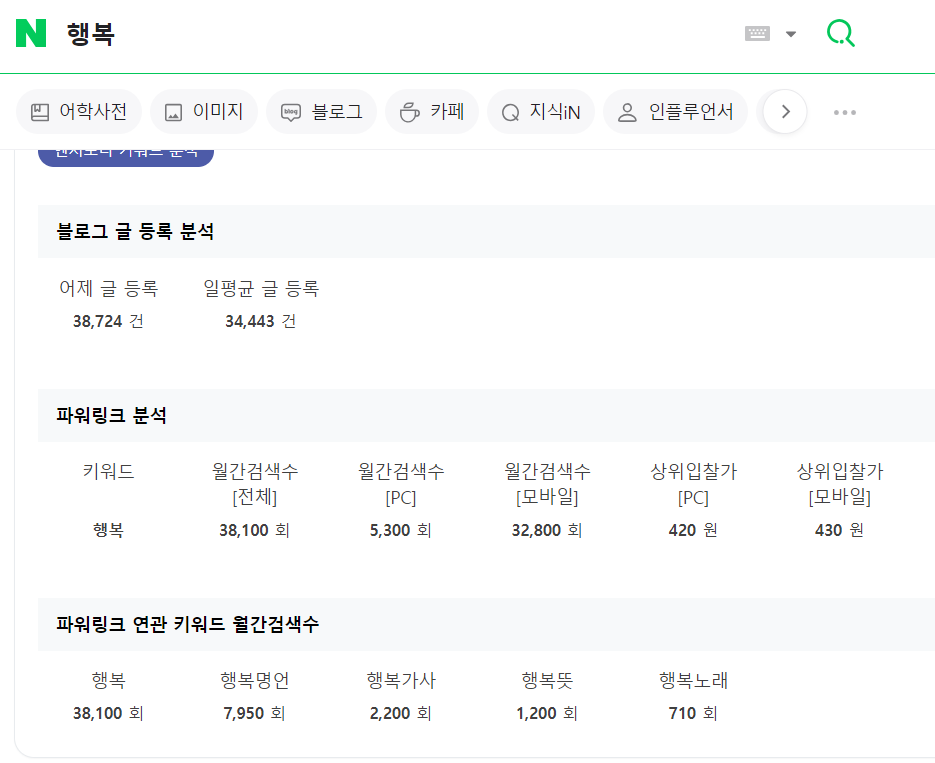Select the picture icon for 이미지
The height and width of the screenshot is (763, 935).
coord(174,112)
